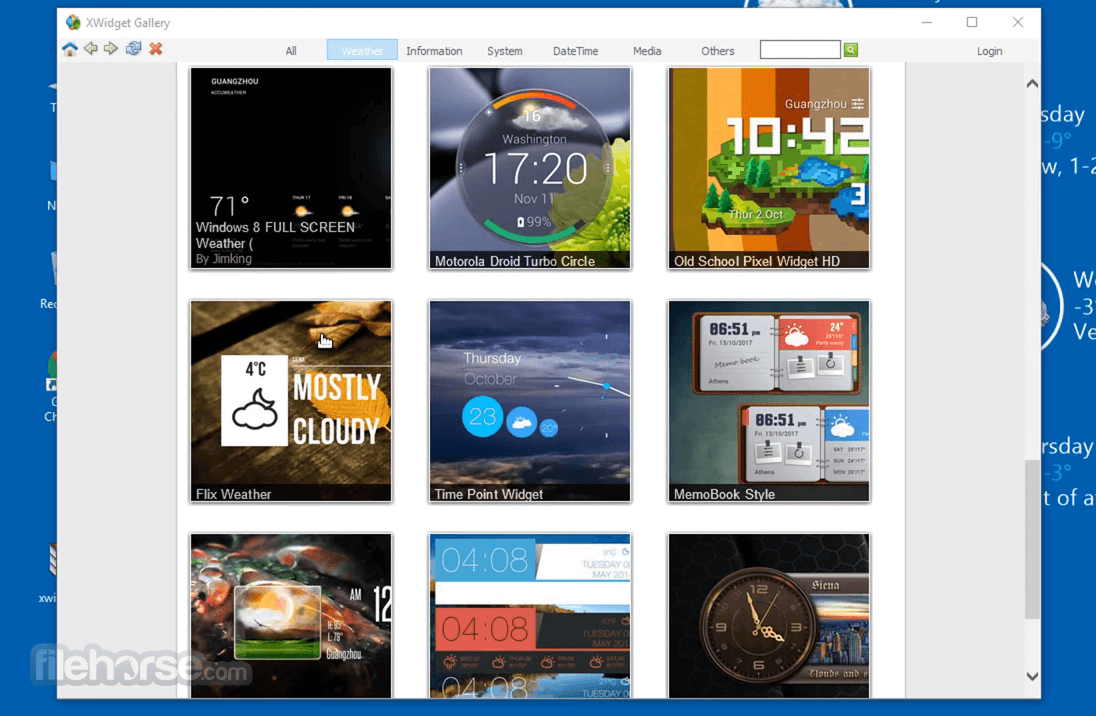Open Motorola Droid Turbo Circle widget

pyautogui.click(x=530, y=168)
